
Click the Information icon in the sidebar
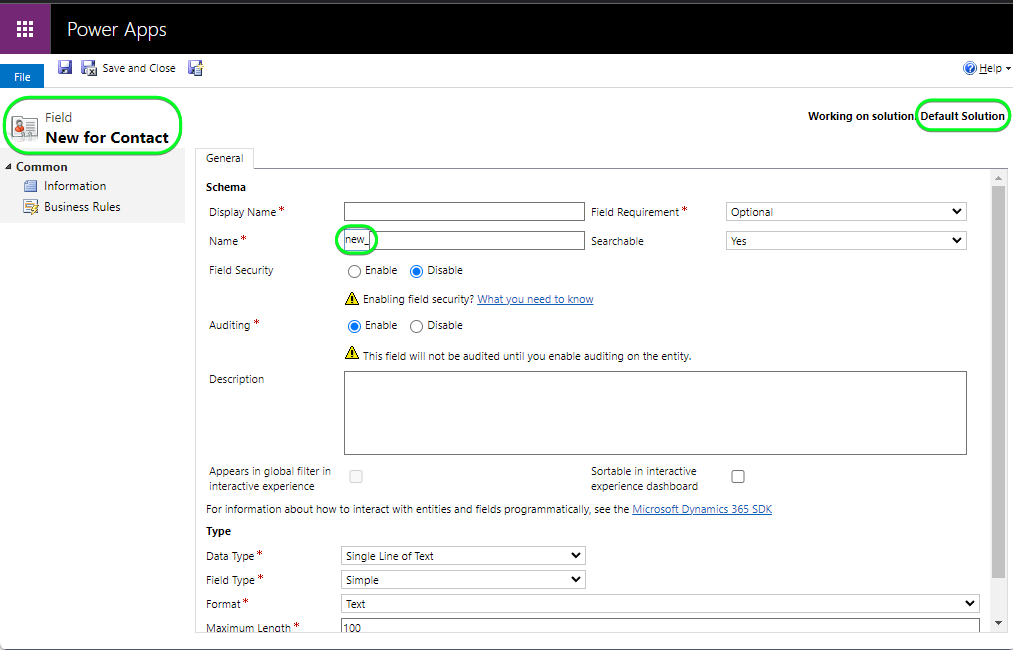pyautogui.click(x=30, y=186)
